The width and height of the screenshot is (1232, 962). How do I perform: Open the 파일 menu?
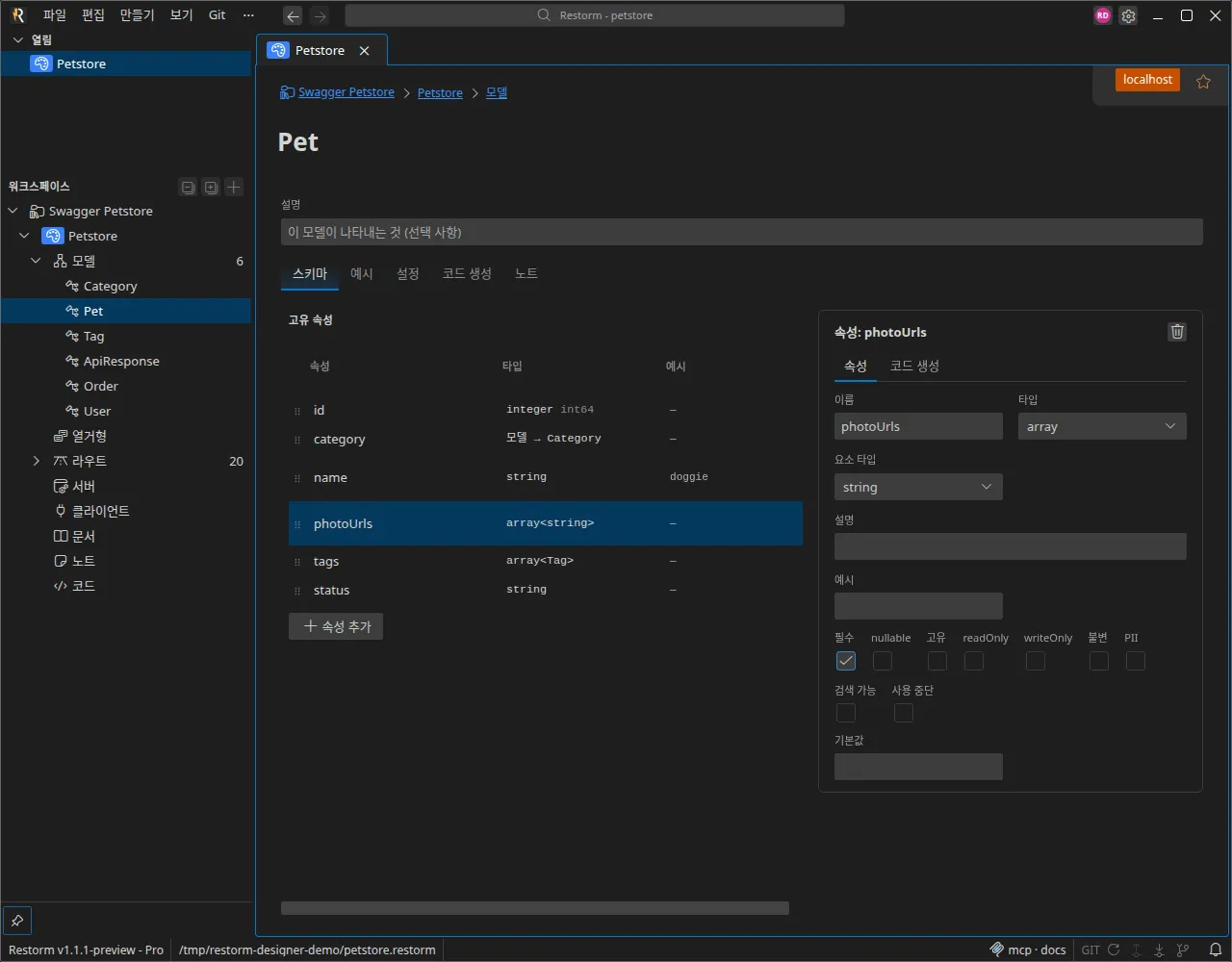click(55, 15)
